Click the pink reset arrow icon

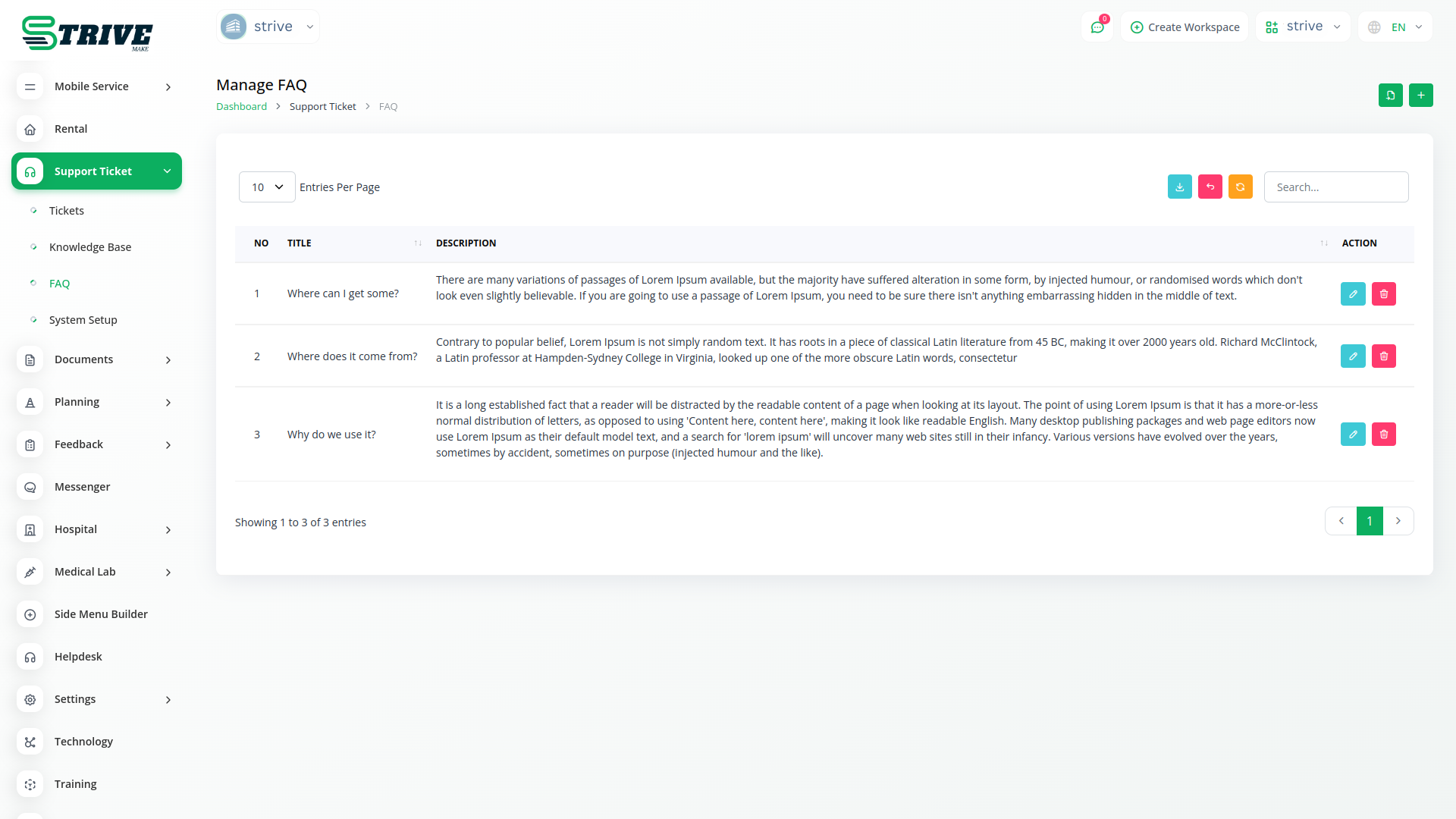tap(1210, 187)
